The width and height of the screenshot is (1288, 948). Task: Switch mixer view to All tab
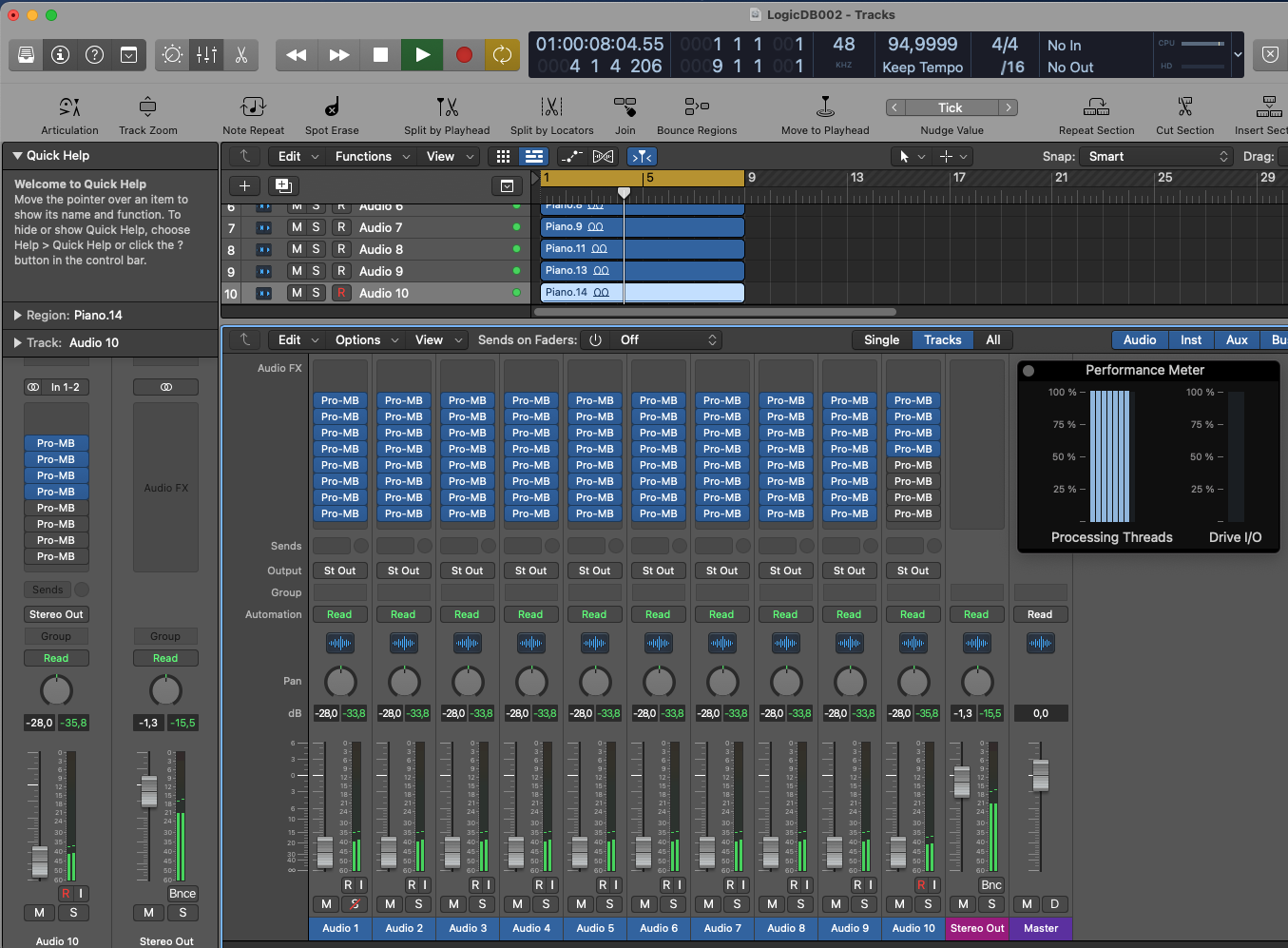(992, 340)
